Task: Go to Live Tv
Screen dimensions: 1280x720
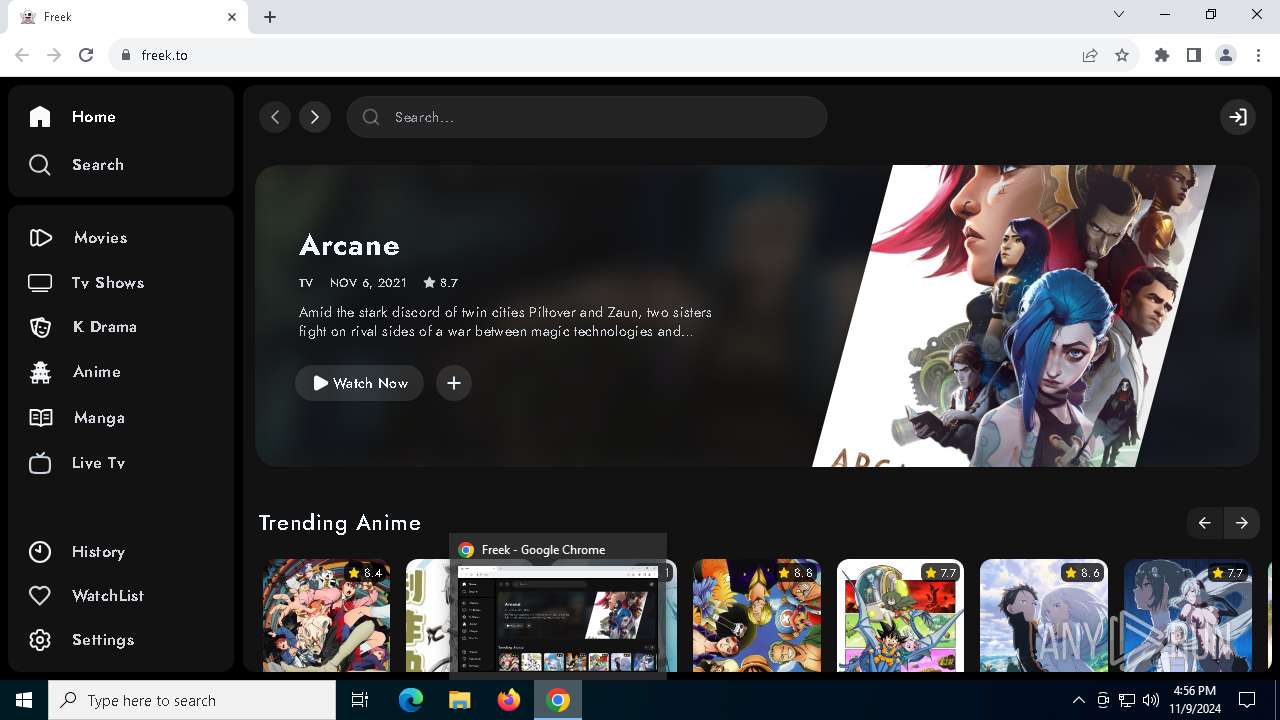Action: 77,463
